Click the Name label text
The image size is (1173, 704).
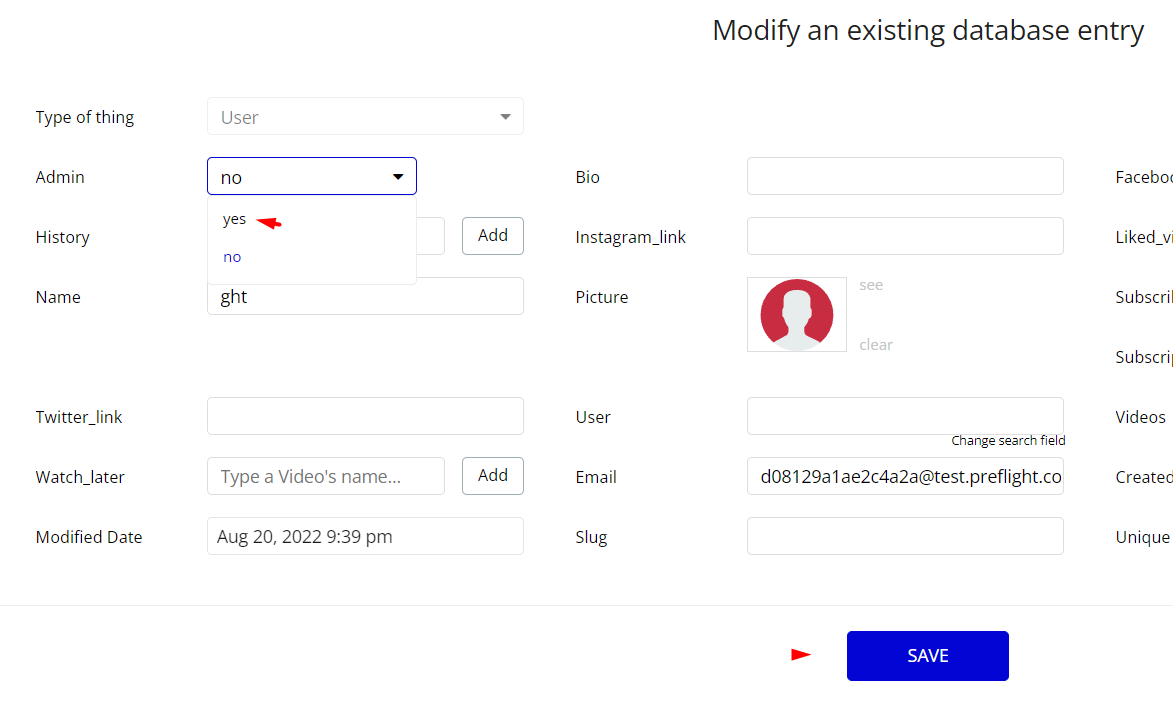pyautogui.click(x=58, y=297)
